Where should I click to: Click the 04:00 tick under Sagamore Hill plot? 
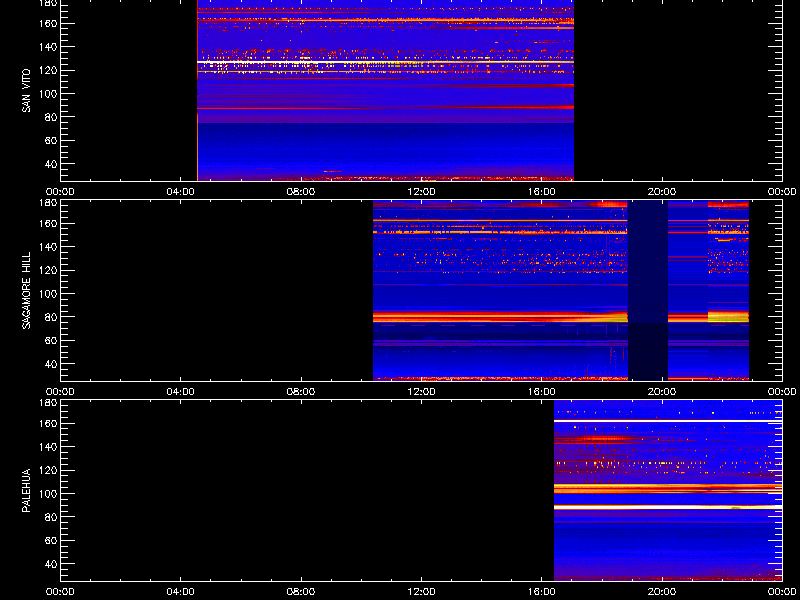[x=181, y=392]
